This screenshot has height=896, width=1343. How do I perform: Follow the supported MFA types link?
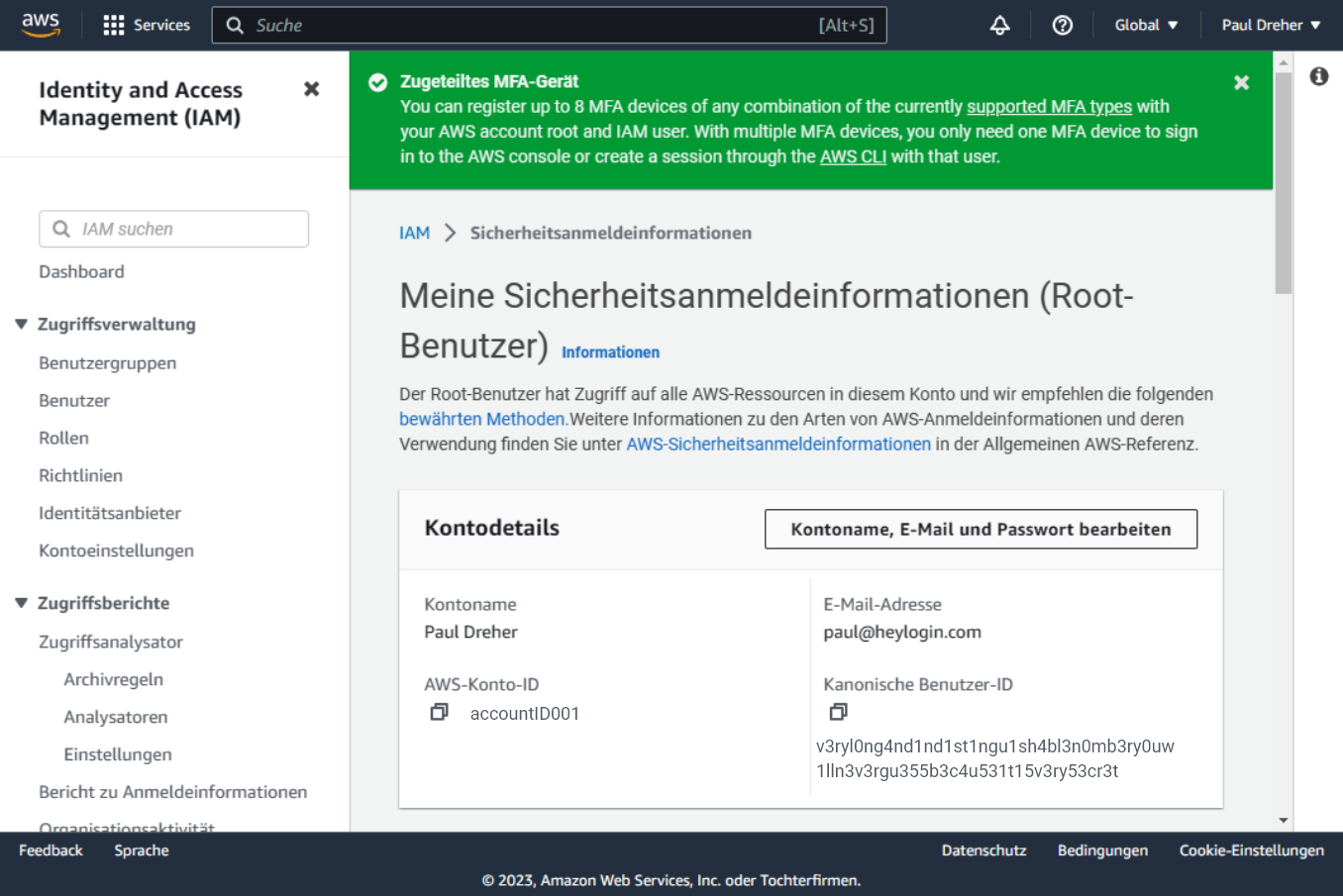click(1049, 107)
